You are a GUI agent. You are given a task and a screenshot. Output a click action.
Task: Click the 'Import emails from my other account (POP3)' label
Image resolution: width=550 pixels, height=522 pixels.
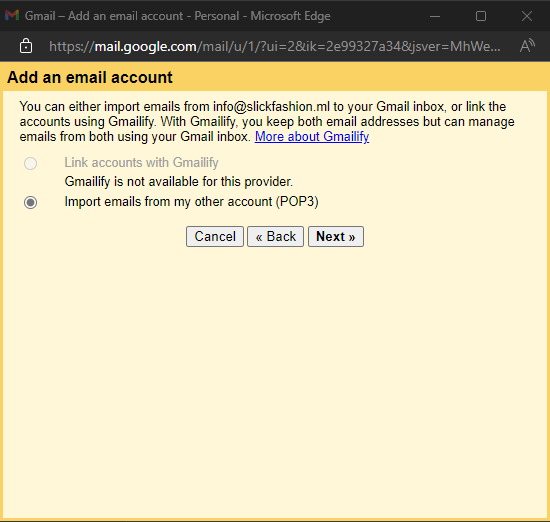tap(192, 202)
